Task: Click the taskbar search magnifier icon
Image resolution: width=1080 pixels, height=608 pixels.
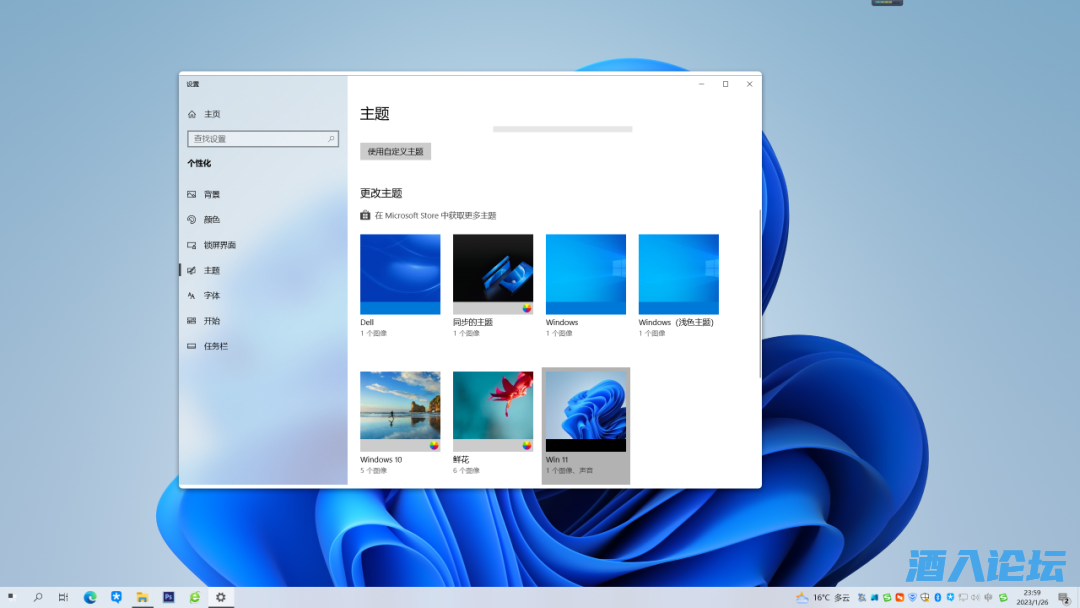Action: [38, 597]
